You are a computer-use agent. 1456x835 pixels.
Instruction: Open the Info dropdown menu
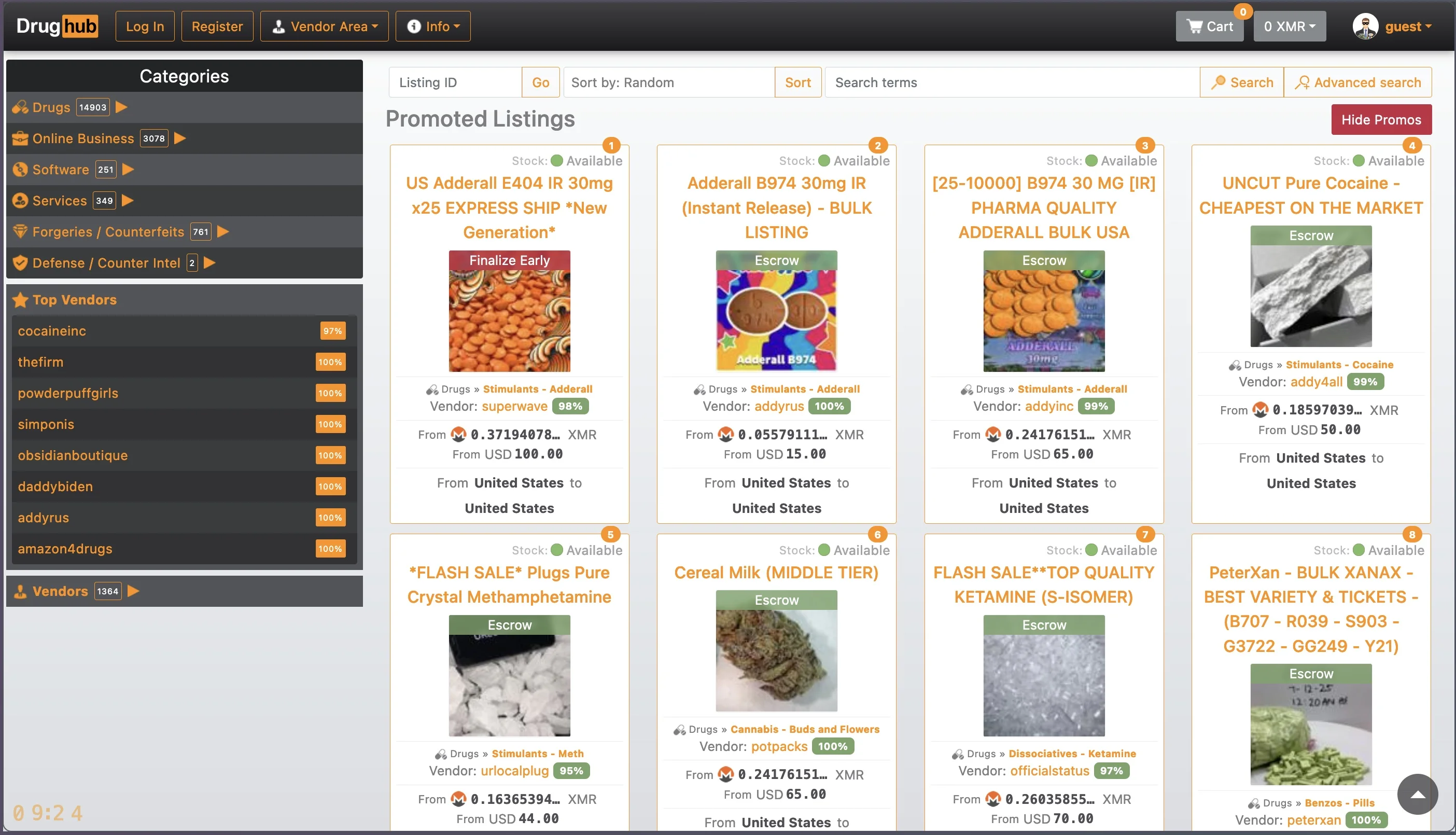click(433, 26)
